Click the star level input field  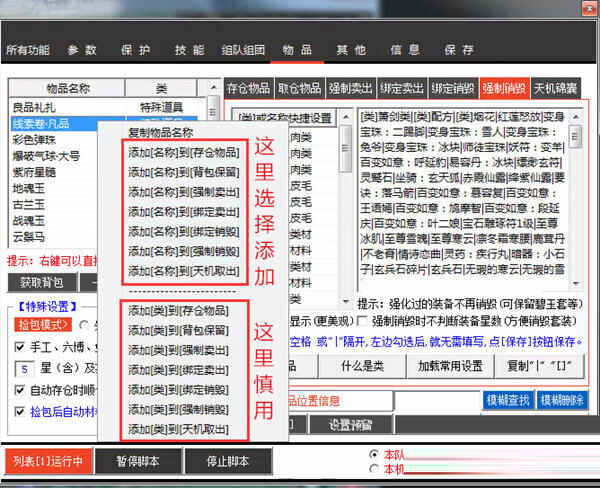point(24,369)
